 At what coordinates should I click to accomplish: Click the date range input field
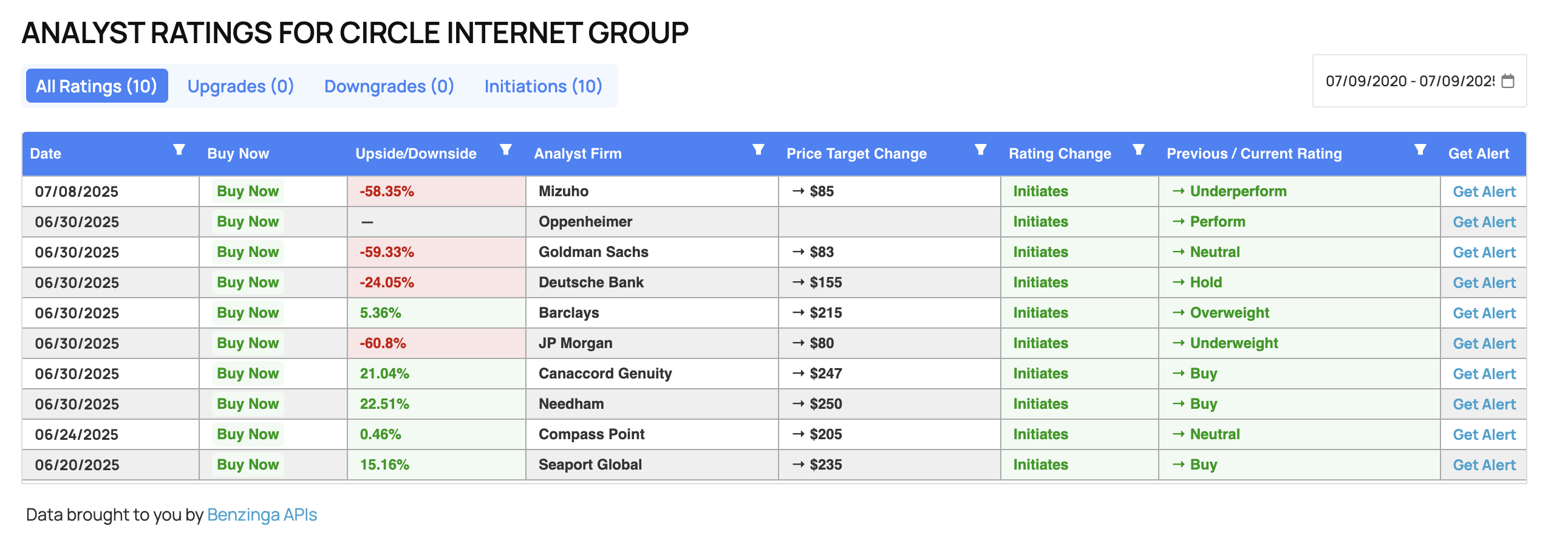coord(1419,81)
